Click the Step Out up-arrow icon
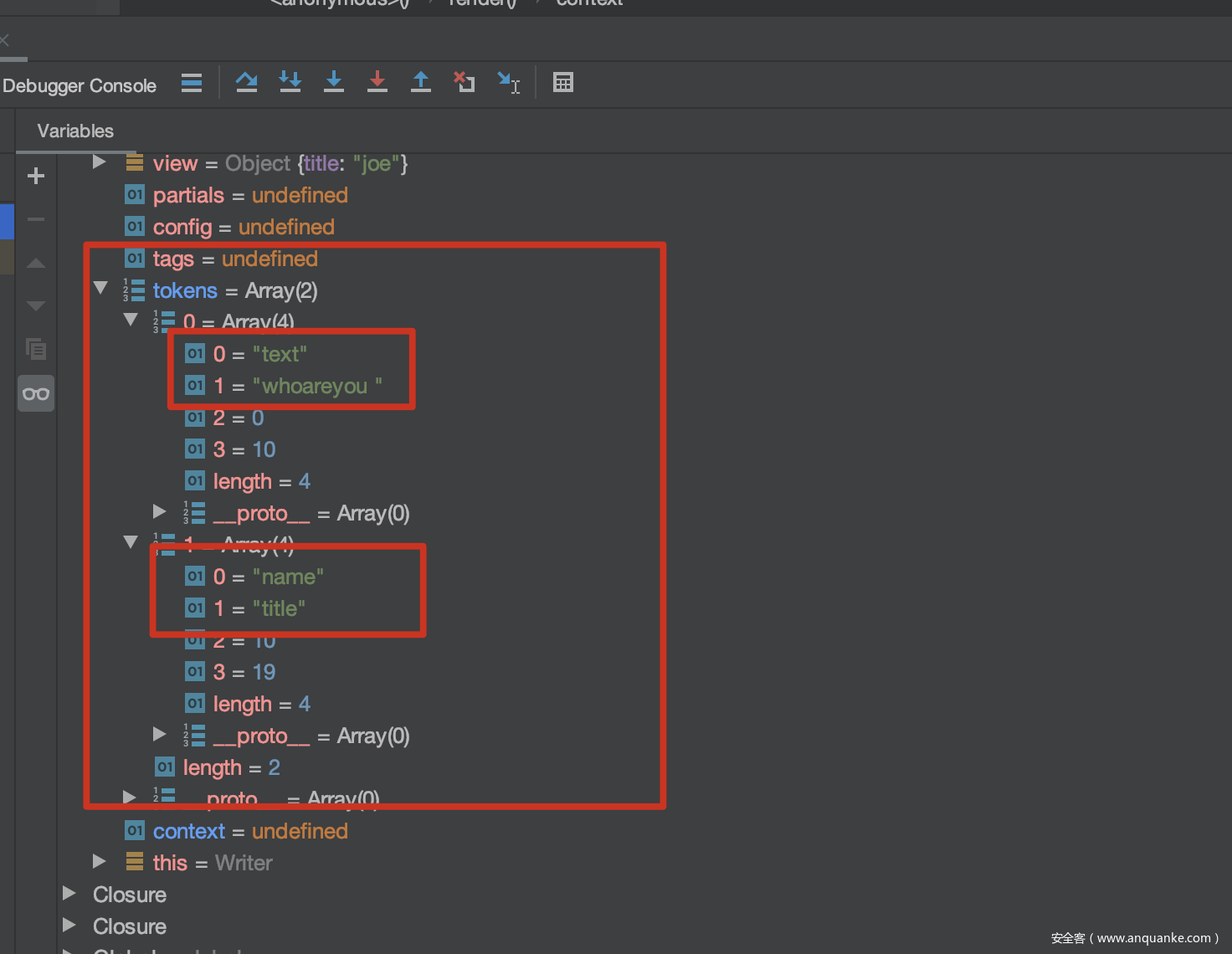 [421, 82]
